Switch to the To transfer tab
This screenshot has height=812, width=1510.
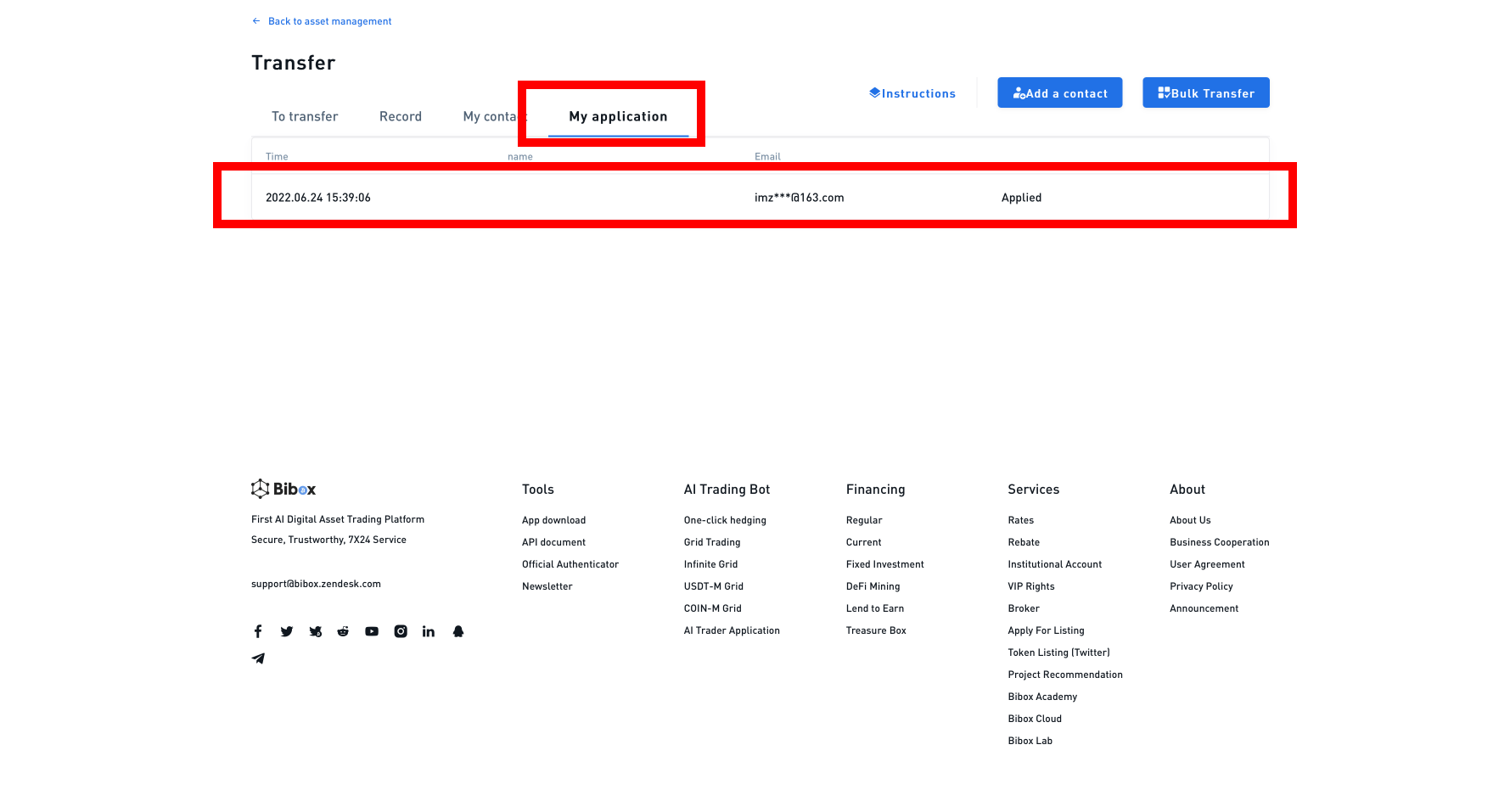305,116
